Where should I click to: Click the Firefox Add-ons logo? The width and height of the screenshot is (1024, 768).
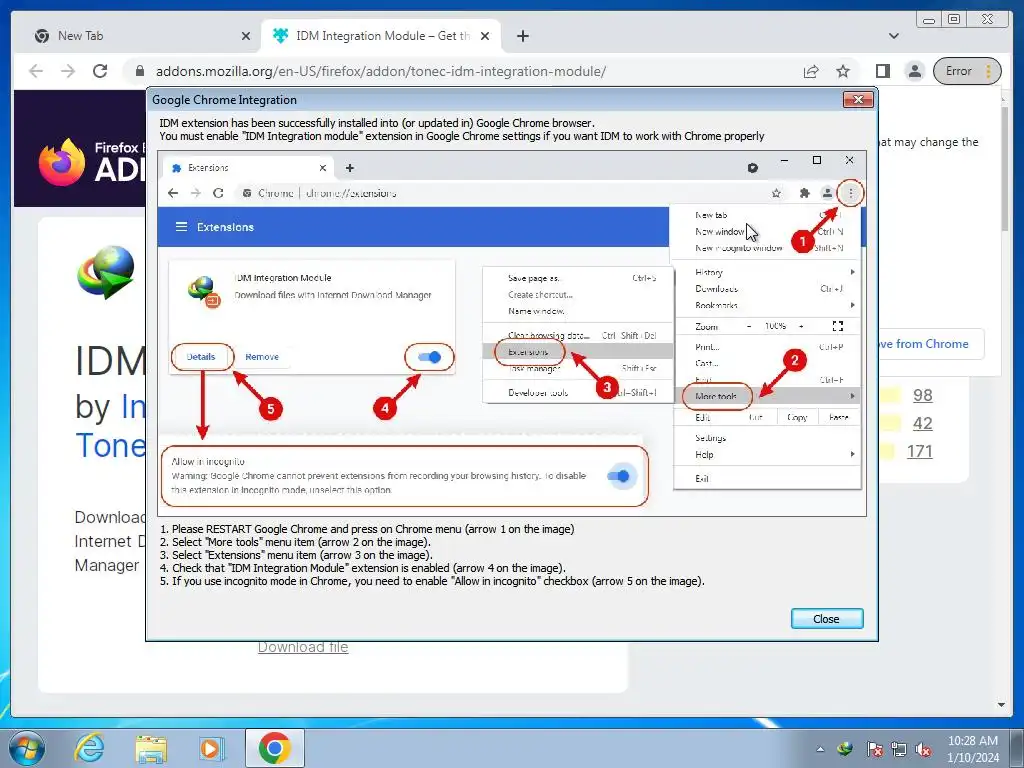(91, 162)
